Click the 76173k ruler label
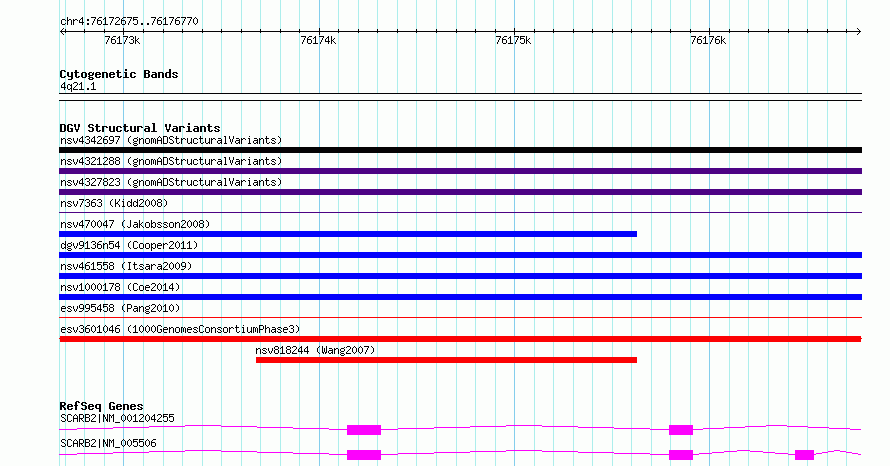Viewport: 890px width, 466px height. pos(122,40)
